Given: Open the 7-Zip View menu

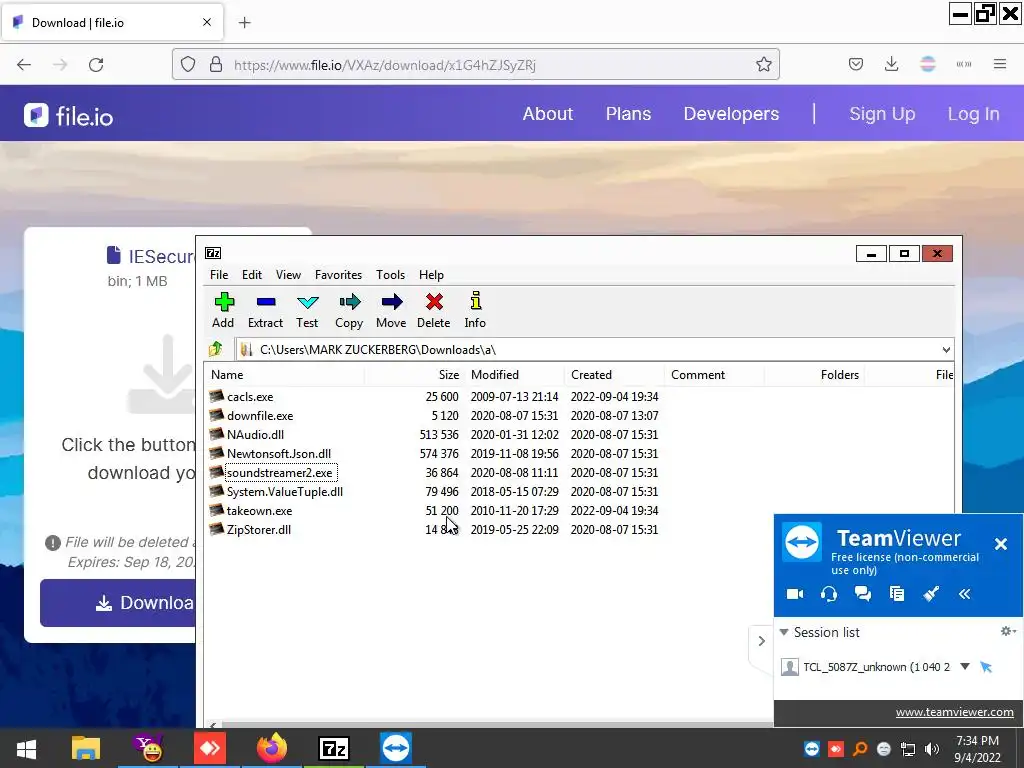Looking at the screenshot, I should coord(288,275).
